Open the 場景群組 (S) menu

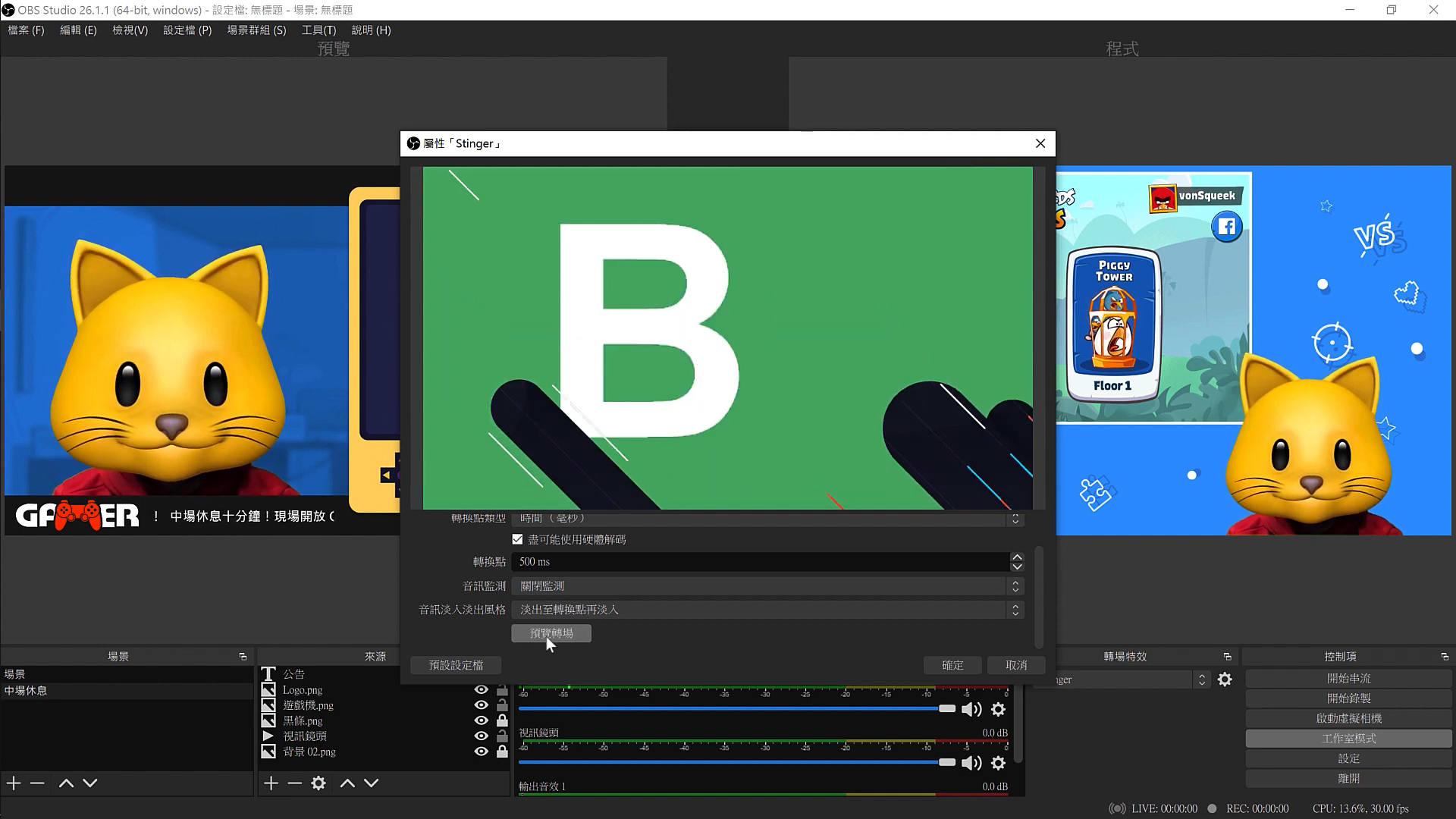[x=256, y=30]
